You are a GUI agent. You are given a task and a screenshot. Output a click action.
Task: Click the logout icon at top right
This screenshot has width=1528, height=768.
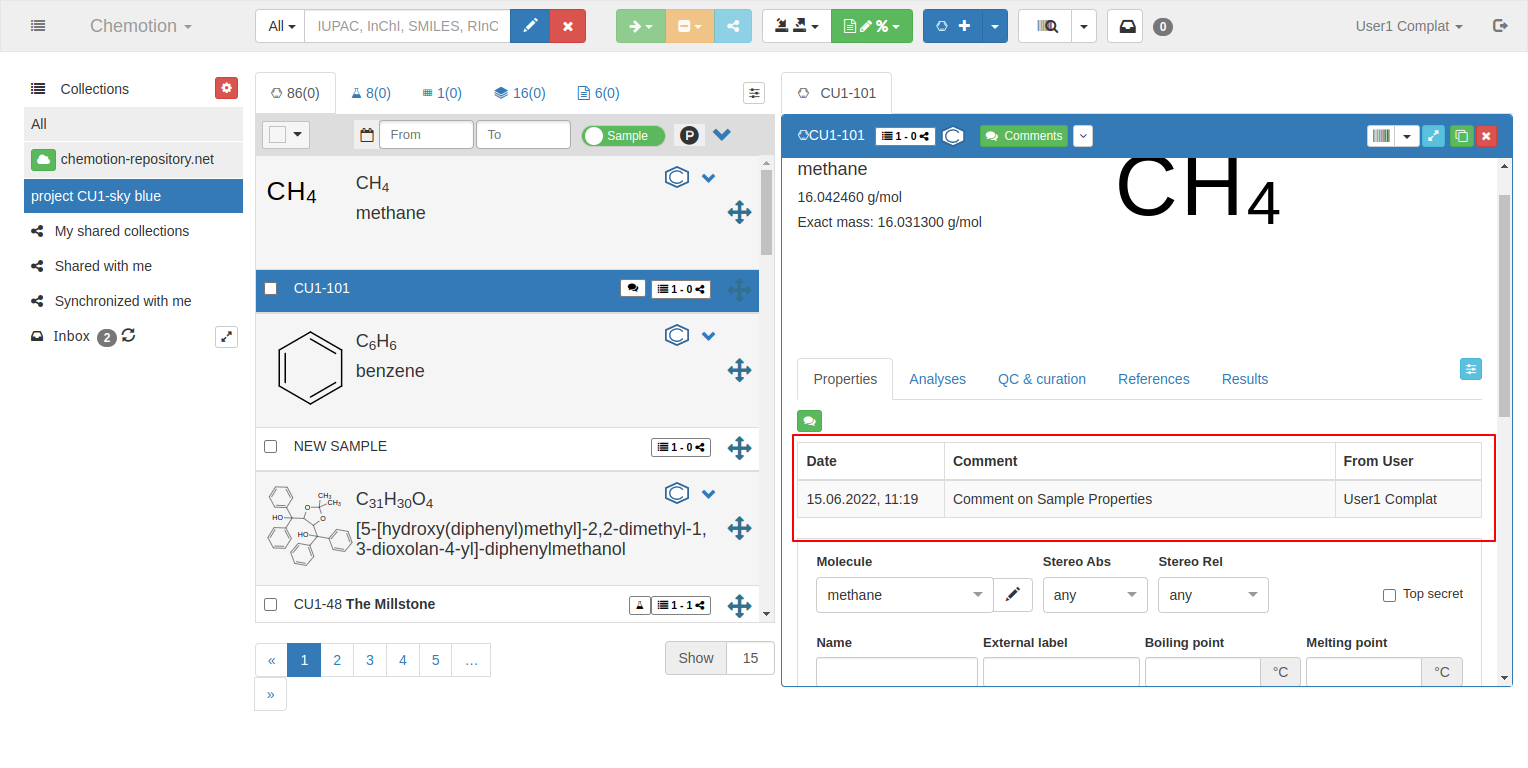pyautogui.click(x=1500, y=26)
